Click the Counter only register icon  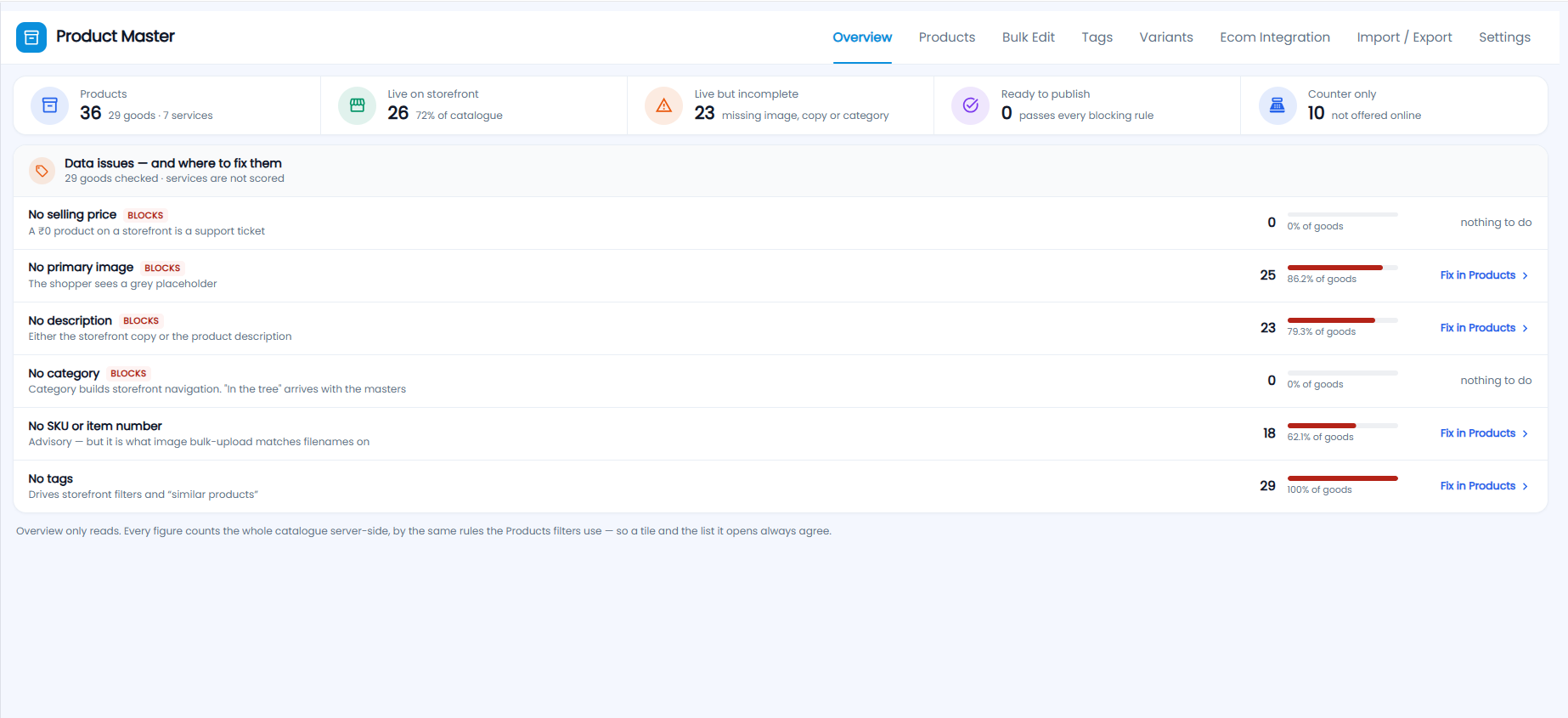pyautogui.click(x=1278, y=105)
